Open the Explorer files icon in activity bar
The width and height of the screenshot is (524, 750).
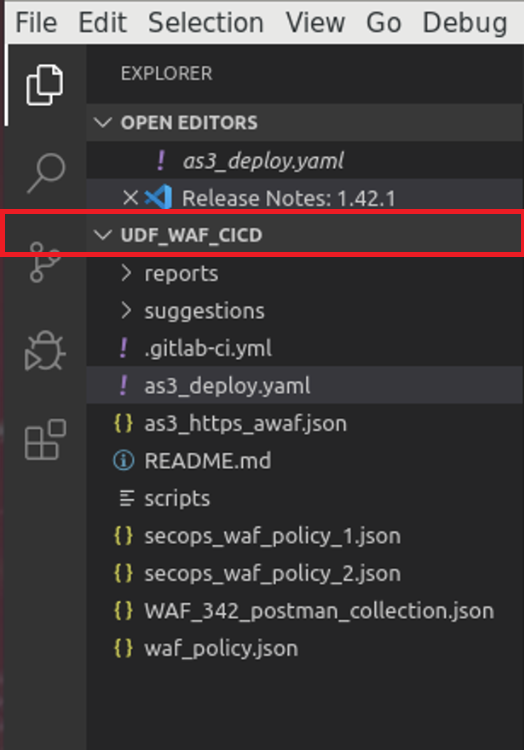(x=44, y=85)
